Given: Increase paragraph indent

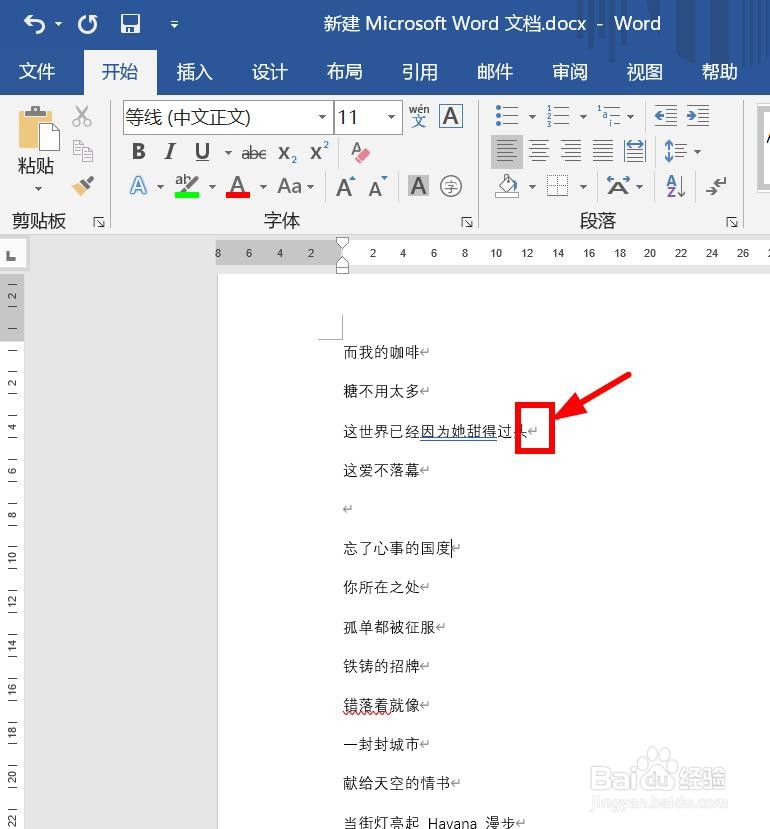Looking at the screenshot, I should click(698, 116).
